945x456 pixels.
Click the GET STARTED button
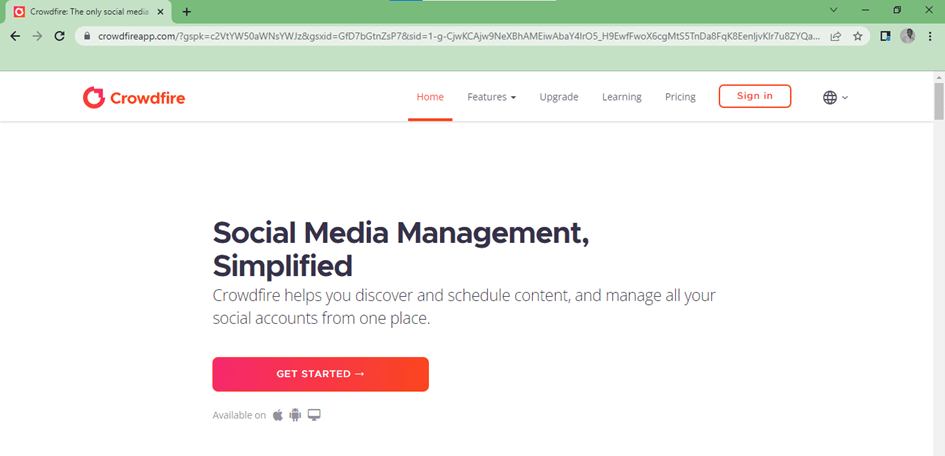click(x=320, y=374)
